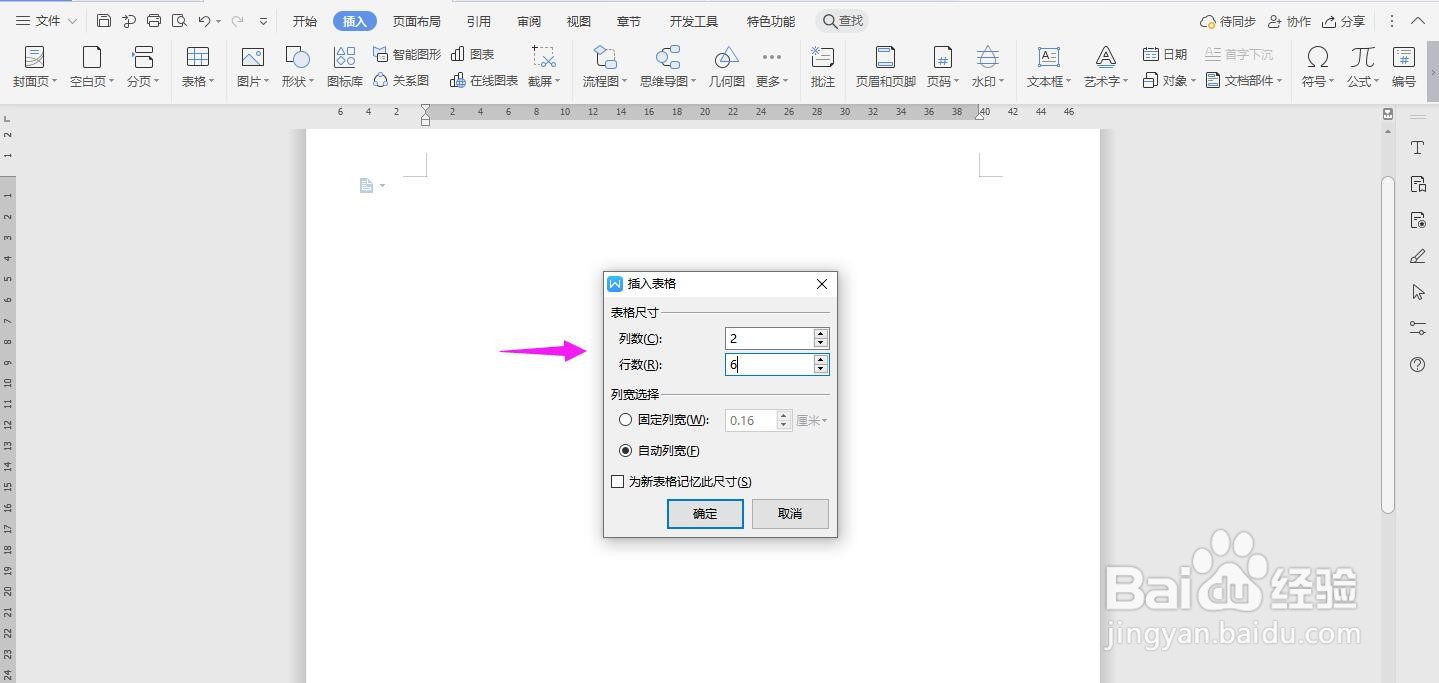This screenshot has width=1439, height=683.
Task: Open the 页码 page number tool
Action: pyautogui.click(x=942, y=67)
